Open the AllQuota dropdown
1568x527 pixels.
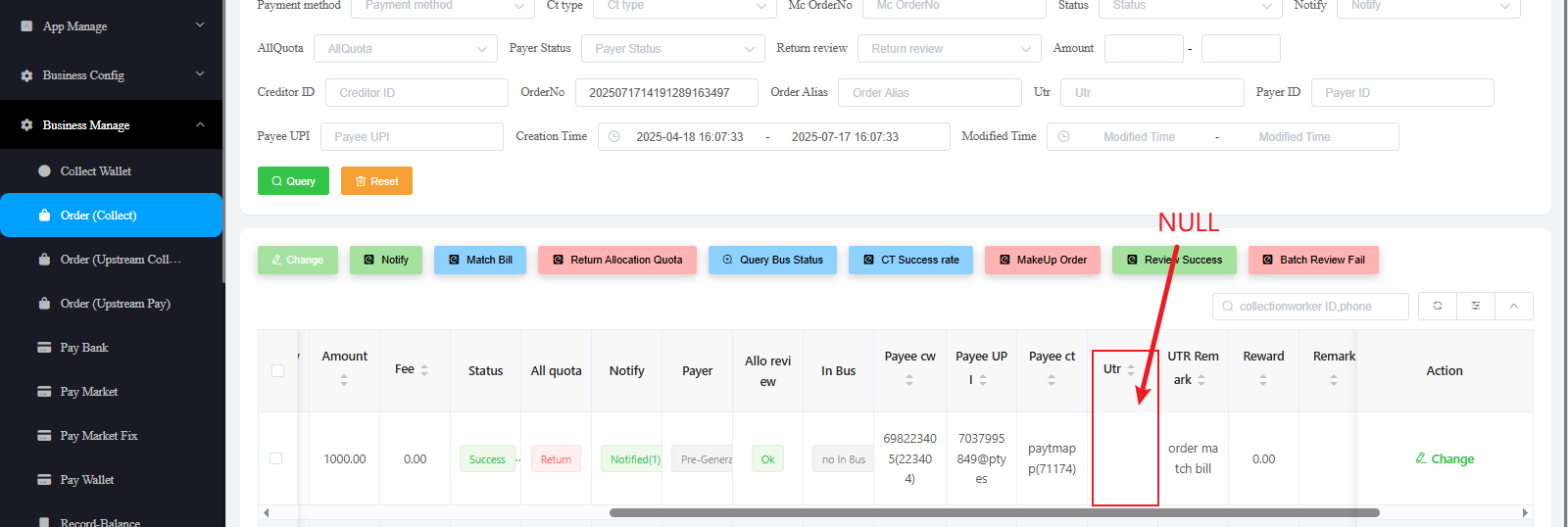(x=405, y=49)
